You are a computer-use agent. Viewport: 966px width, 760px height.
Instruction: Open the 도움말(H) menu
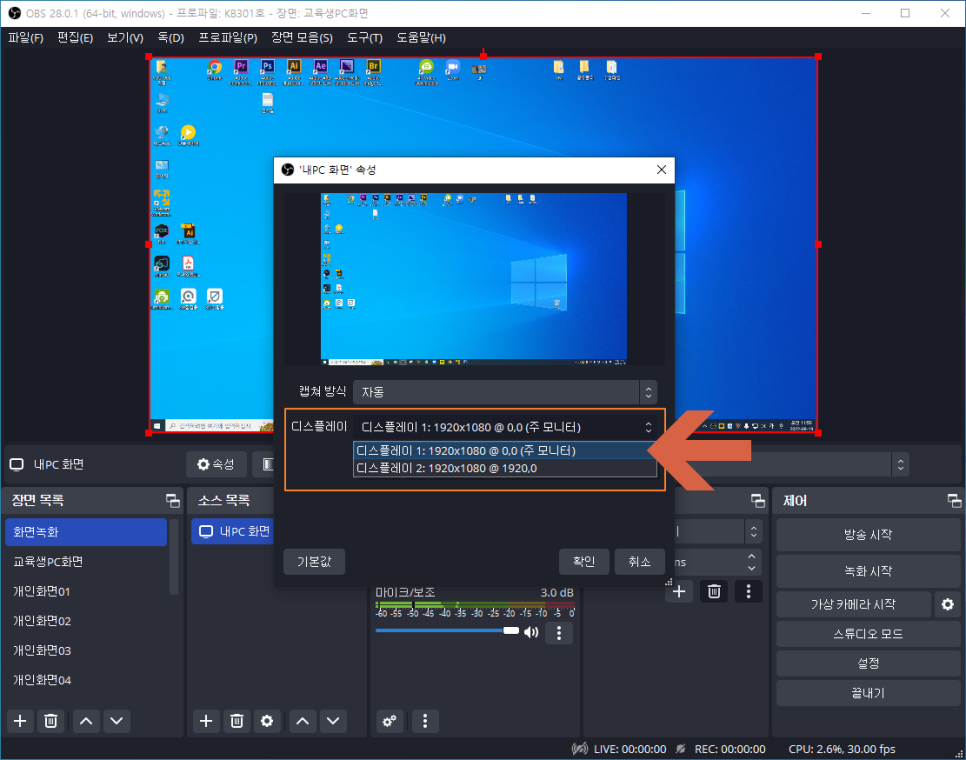coord(421,38)
